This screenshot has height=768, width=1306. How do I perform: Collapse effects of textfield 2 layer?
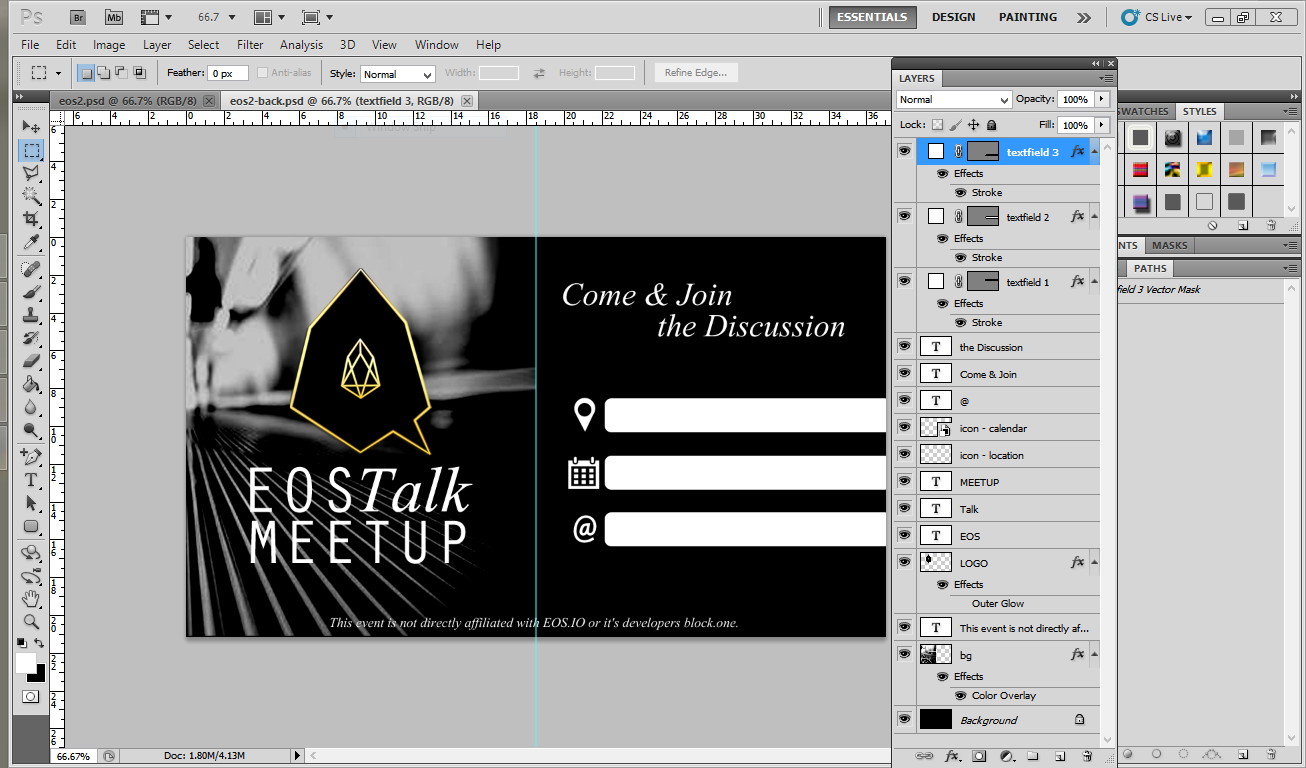click(1094, 217)
